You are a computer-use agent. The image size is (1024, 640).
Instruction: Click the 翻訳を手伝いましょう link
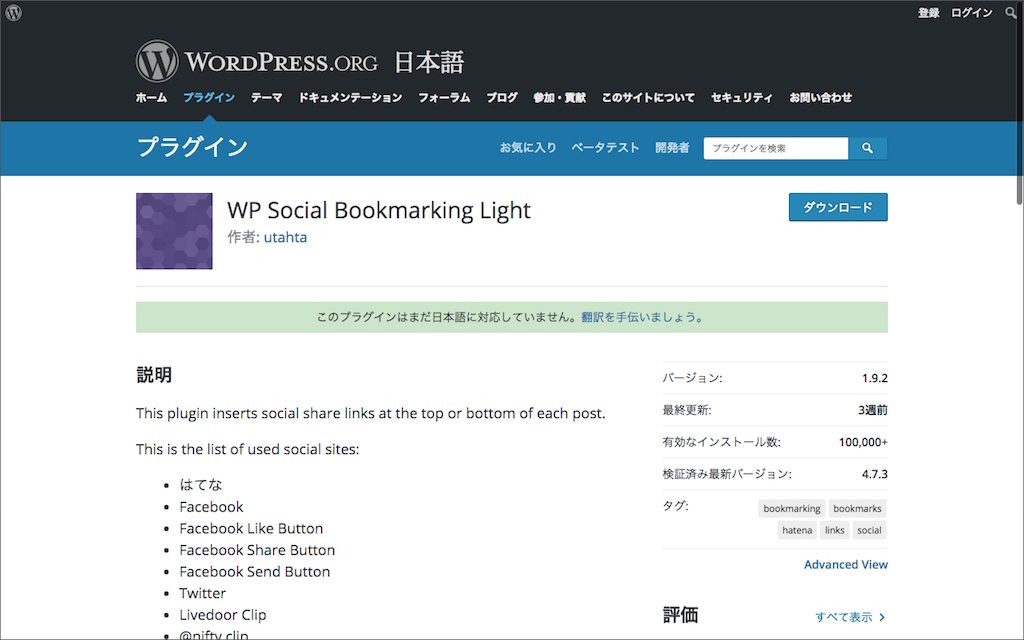tap(641, 317)
